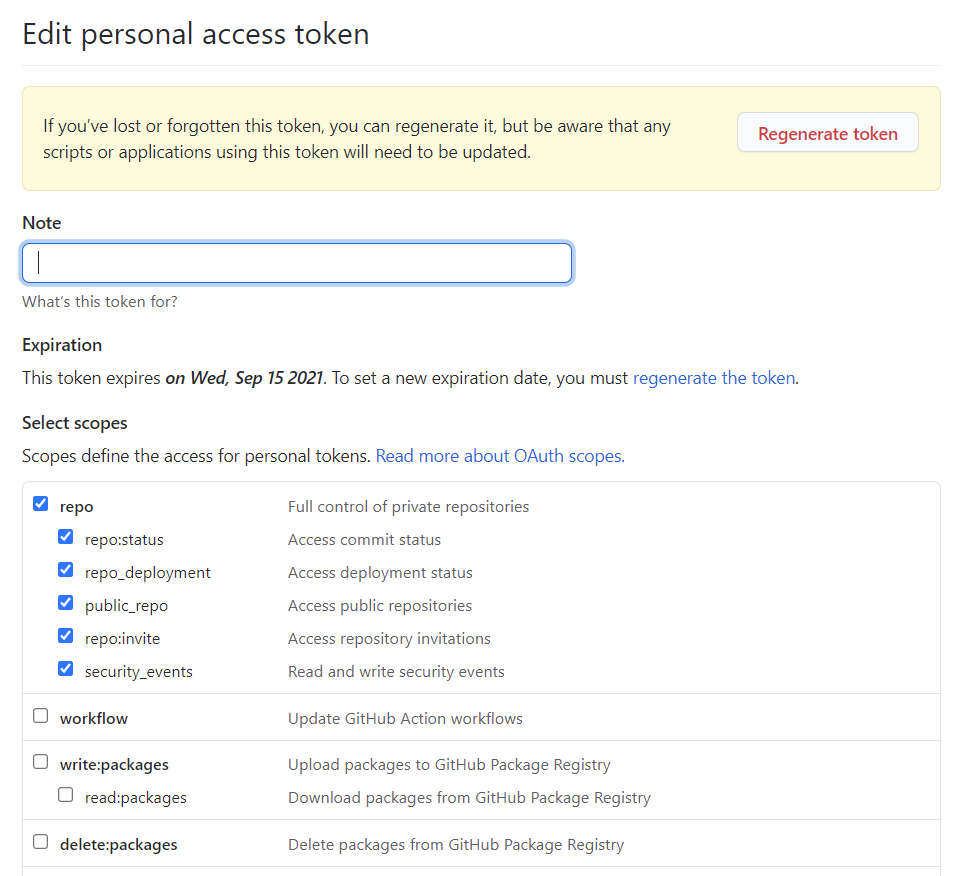Click the write:packages label text
The width and height of the screenshot is (961, 876).
(114, 765)
